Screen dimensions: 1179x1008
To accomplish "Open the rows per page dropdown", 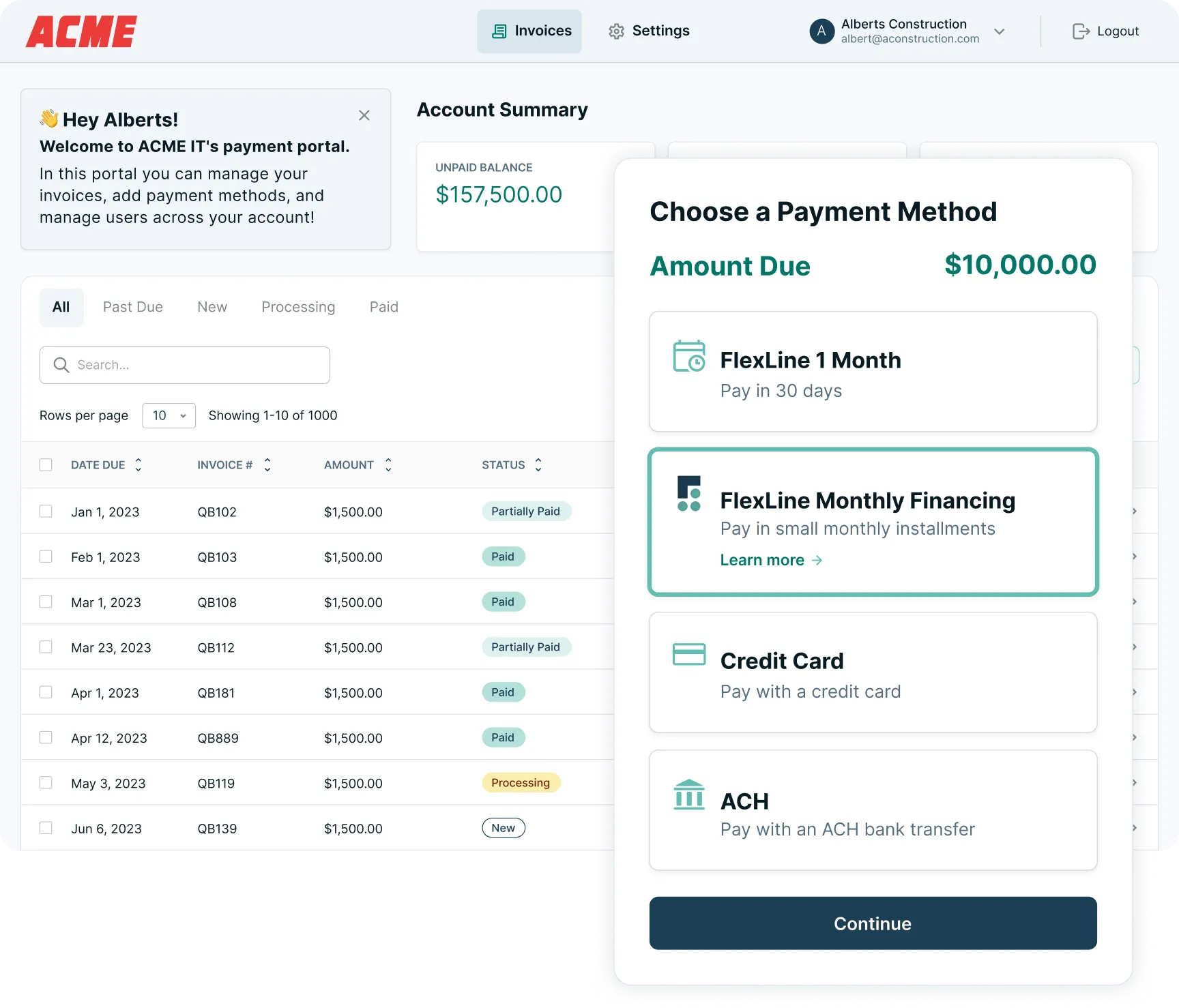I will 169,415.
